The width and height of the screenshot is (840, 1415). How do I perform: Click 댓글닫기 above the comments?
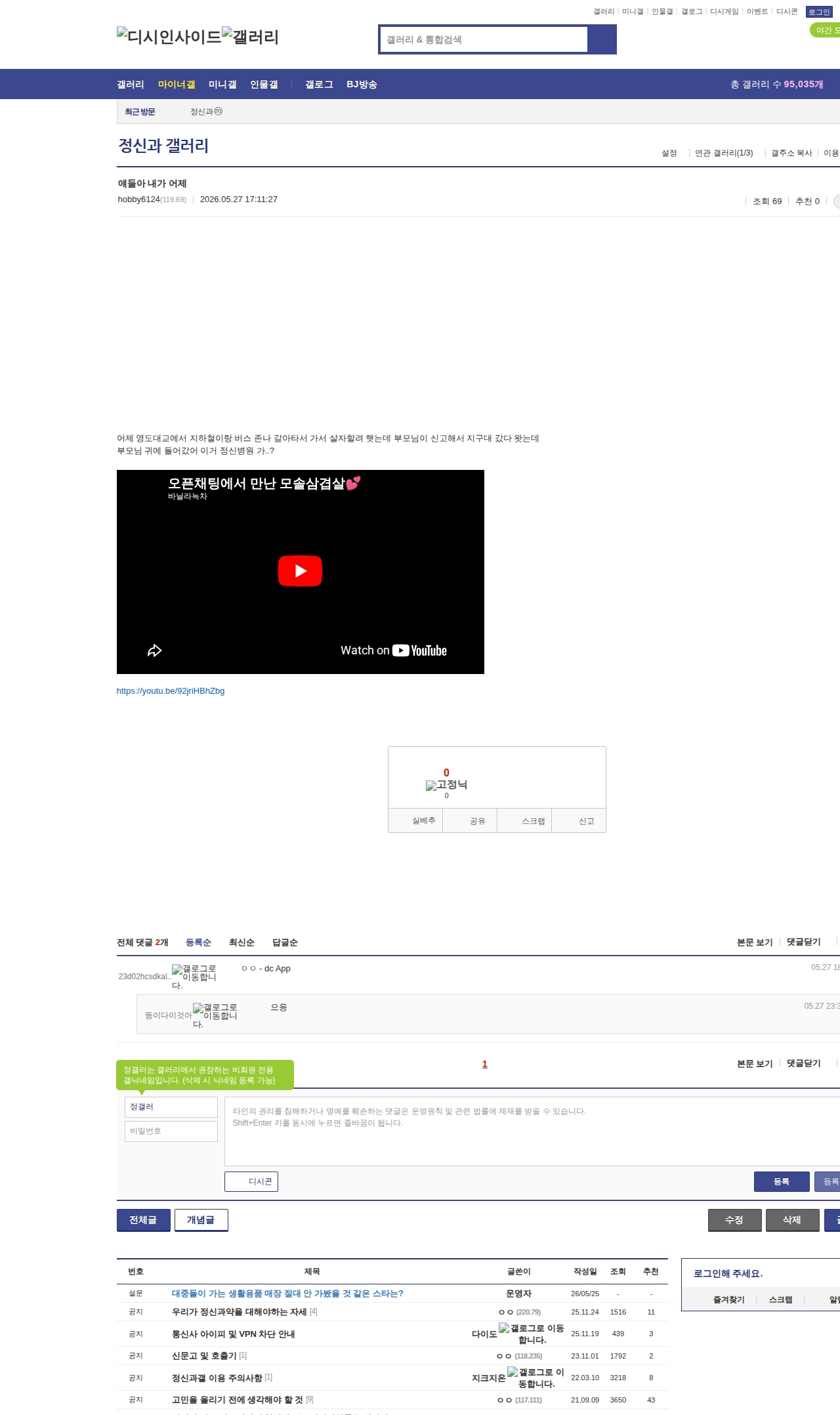pos(804,942)
